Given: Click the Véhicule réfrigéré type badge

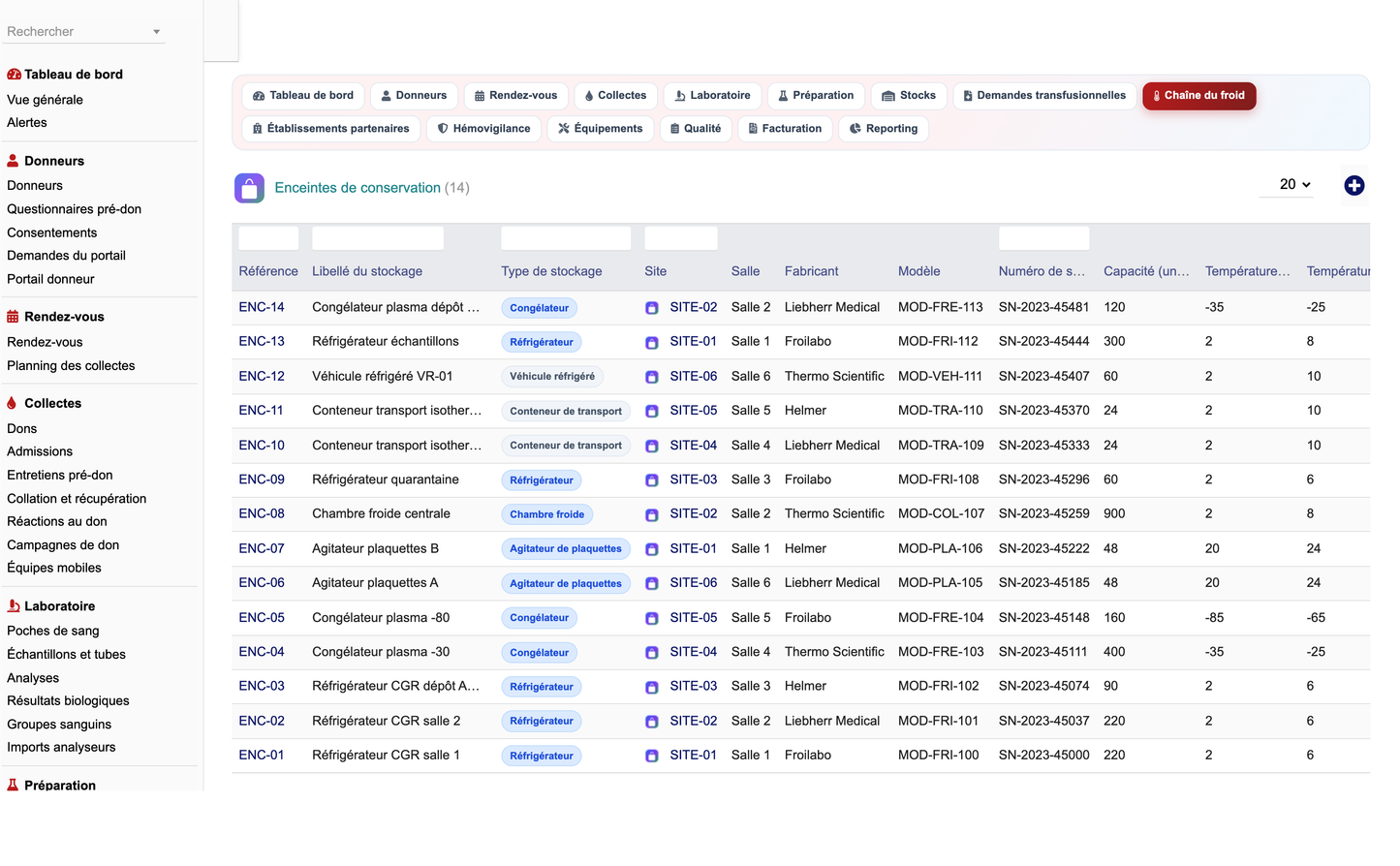Looking at the screenshot, I should point(552,376).
